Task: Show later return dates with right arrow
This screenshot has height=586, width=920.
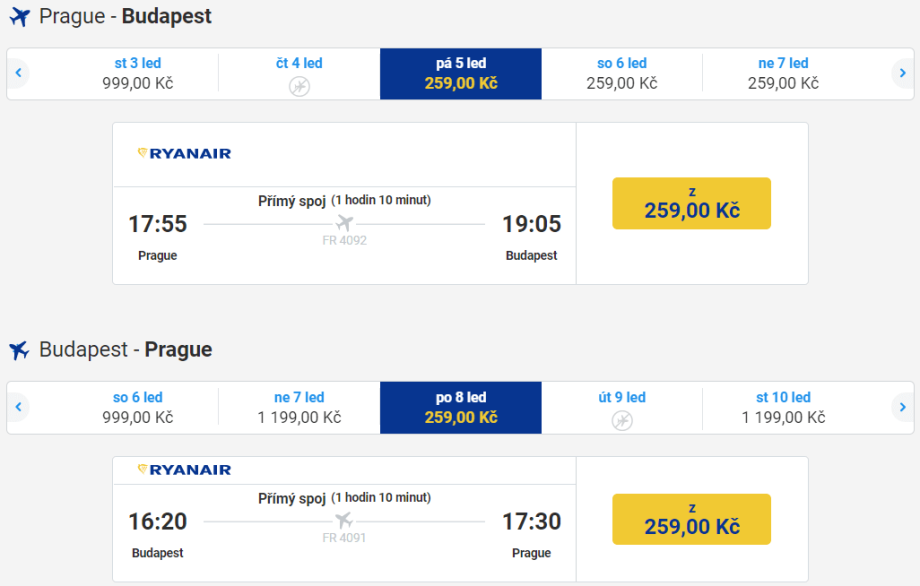Action: click(x=902, y=407)
